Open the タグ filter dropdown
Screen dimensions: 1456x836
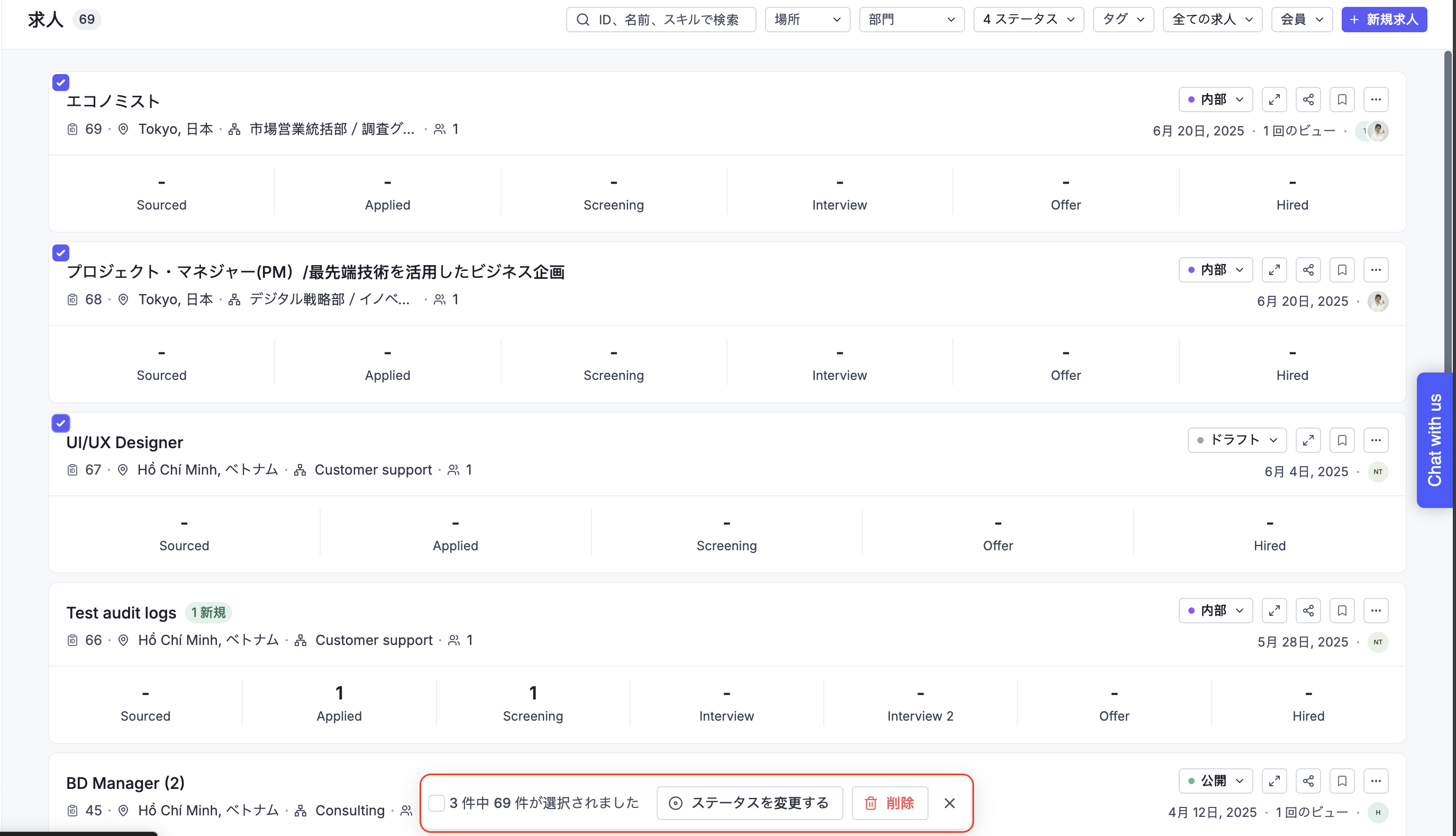tap(1123, 20)
